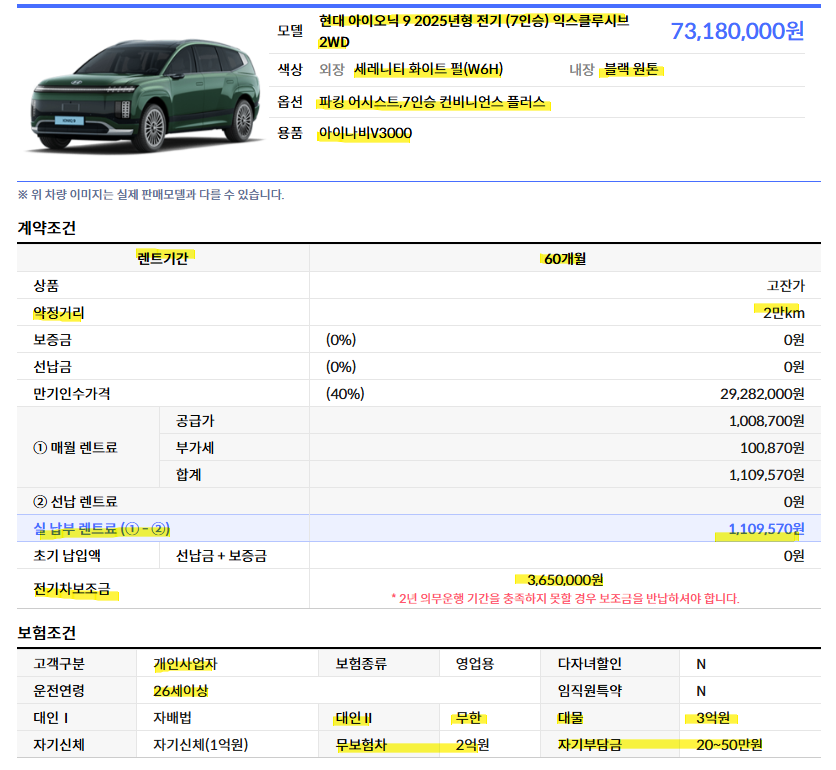Click the 고객구분 label
This screenshot has height=770, width=836.
coord(59,664)
